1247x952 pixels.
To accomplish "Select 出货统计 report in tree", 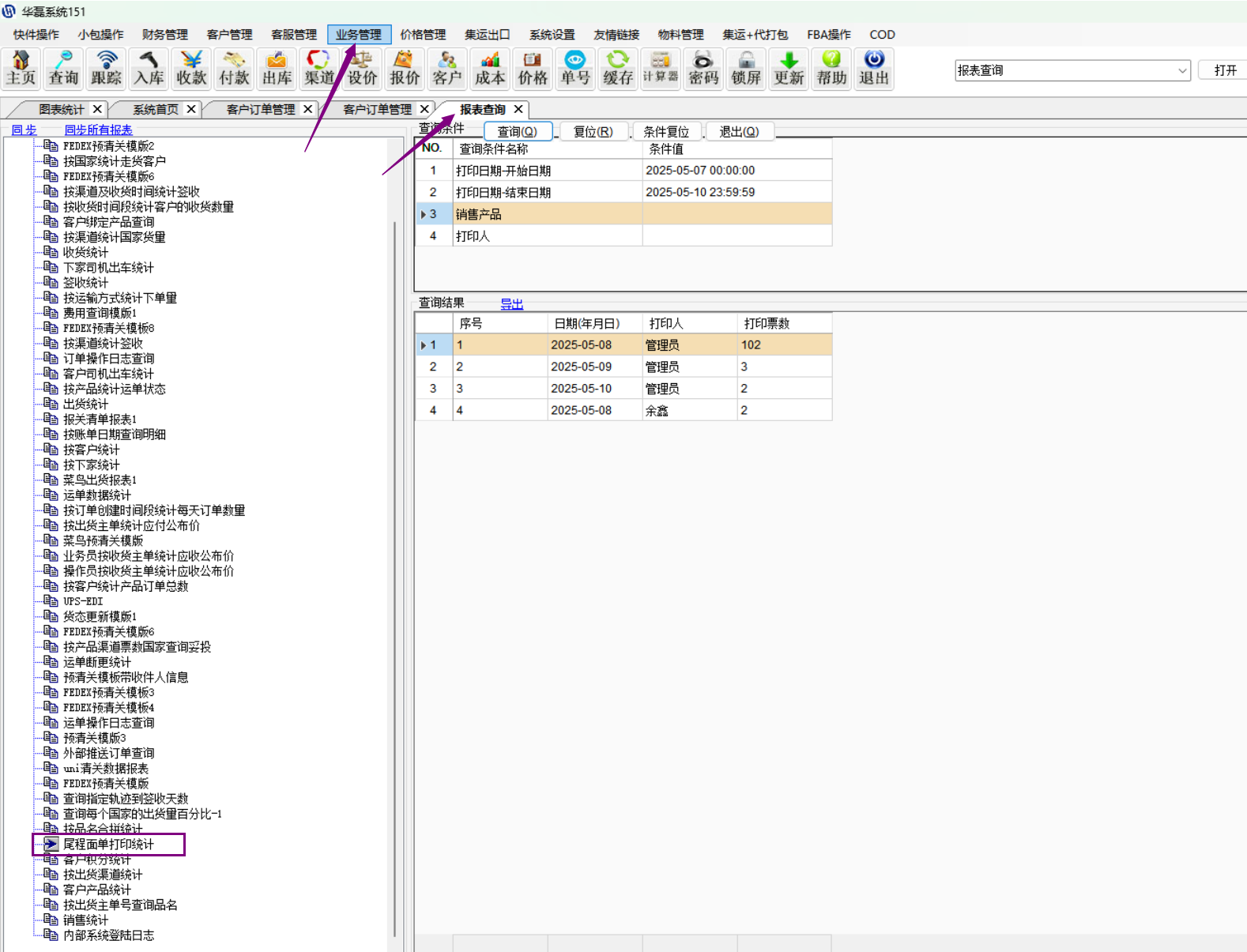I will click(85, 405).
